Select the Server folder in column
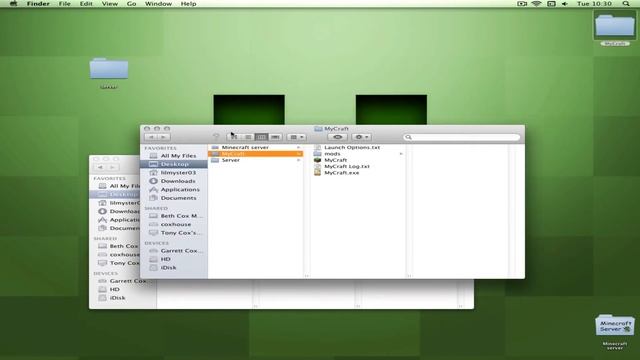The height and width of the screenshot is (360, 640). click(x=256, y=160)
